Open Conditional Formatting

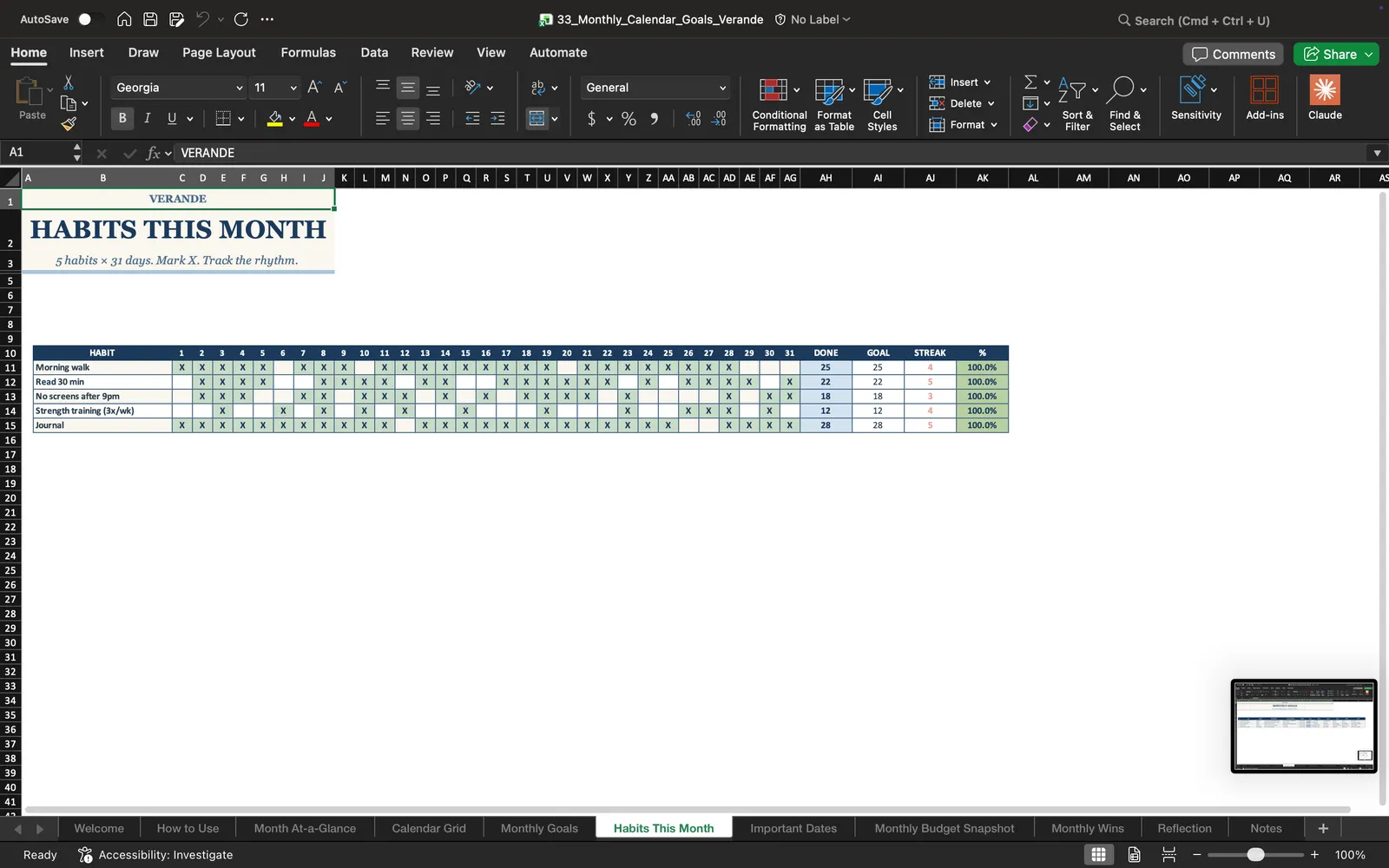click(x=779, y=104)
